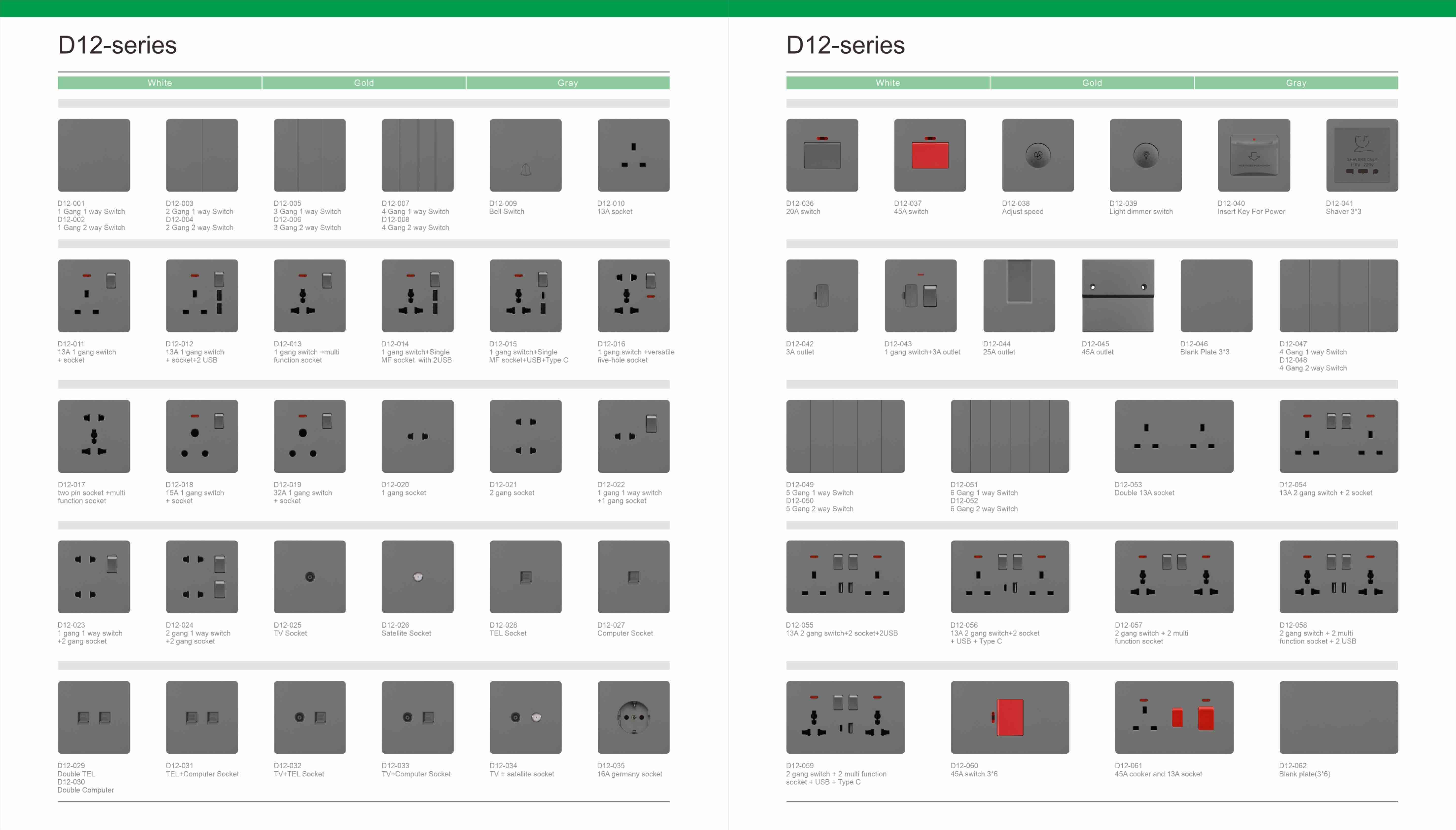Select the White tab on left page
Image resolution: width=1456 pixels, height=830 pixels.
pos(160,83)
